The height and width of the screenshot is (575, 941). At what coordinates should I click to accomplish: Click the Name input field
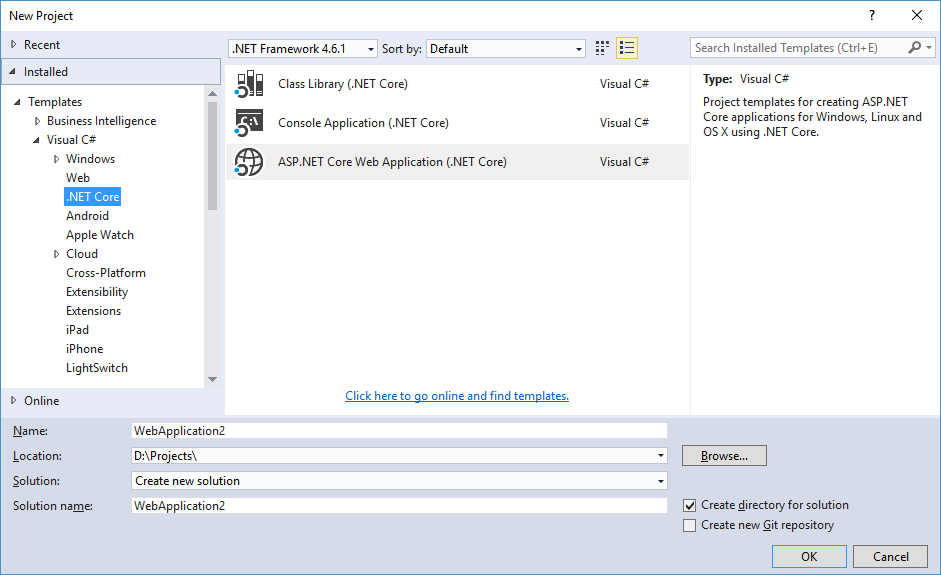click(399, 431)
